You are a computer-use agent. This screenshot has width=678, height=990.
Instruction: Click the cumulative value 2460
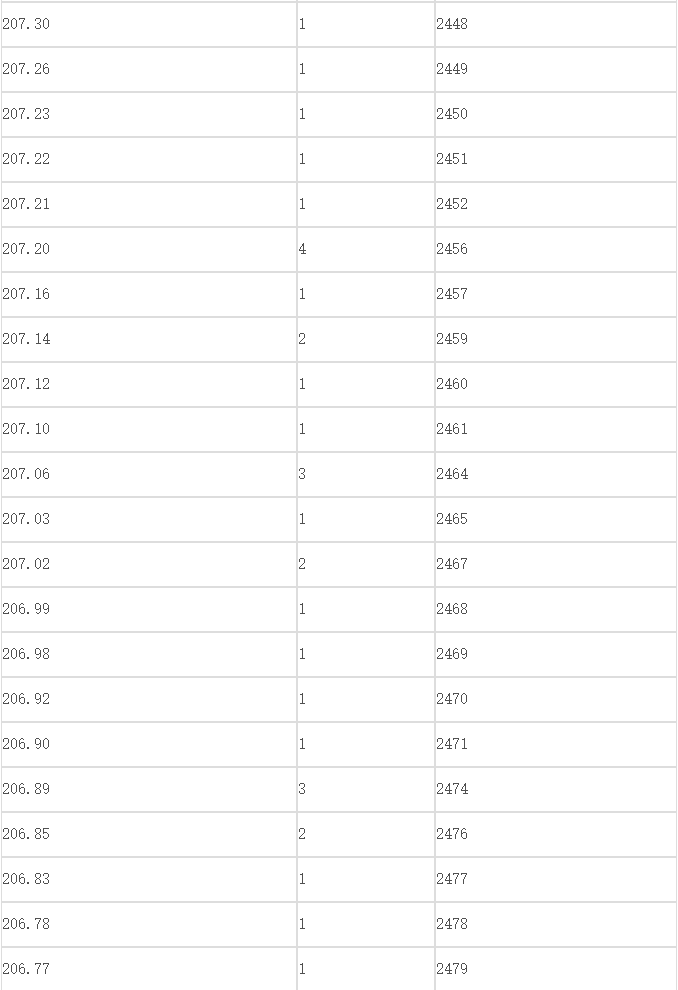pyautogui.click(x=555, y=385)
